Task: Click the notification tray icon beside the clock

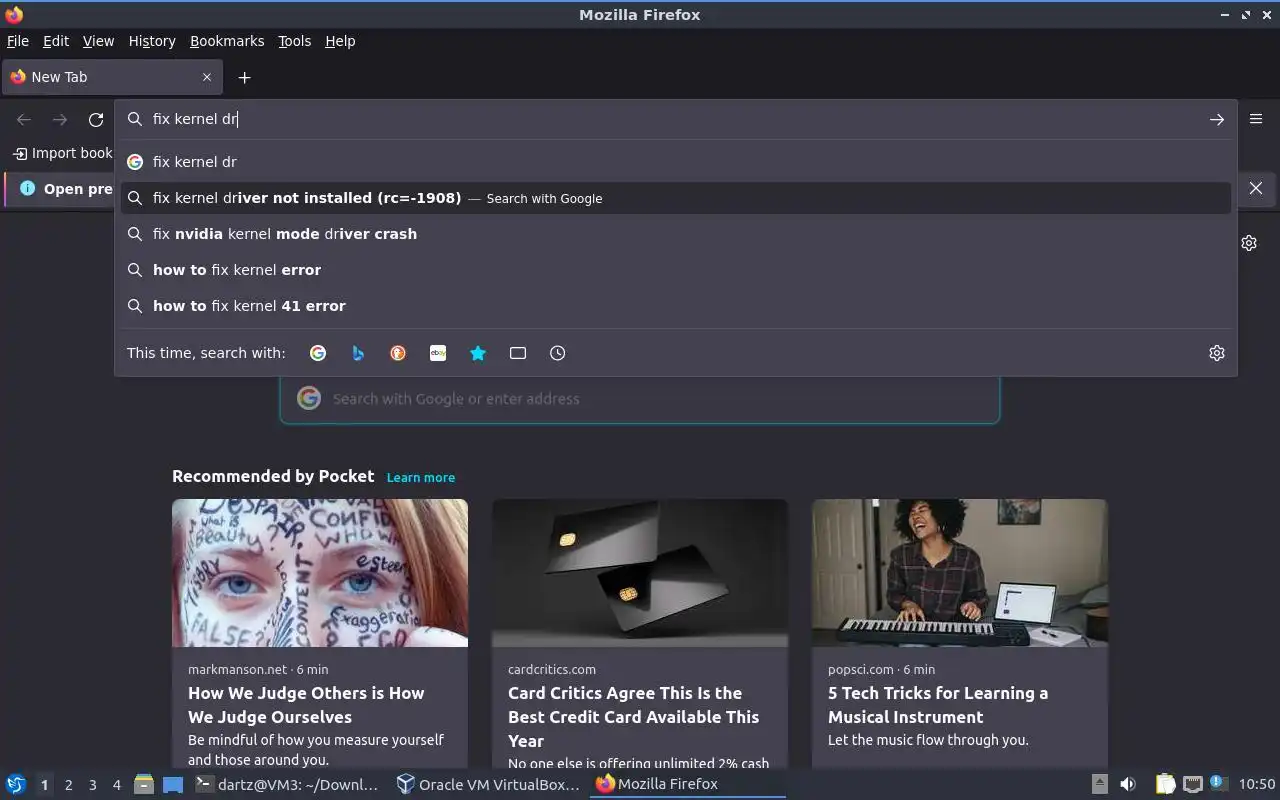Action: point(1218,783)
